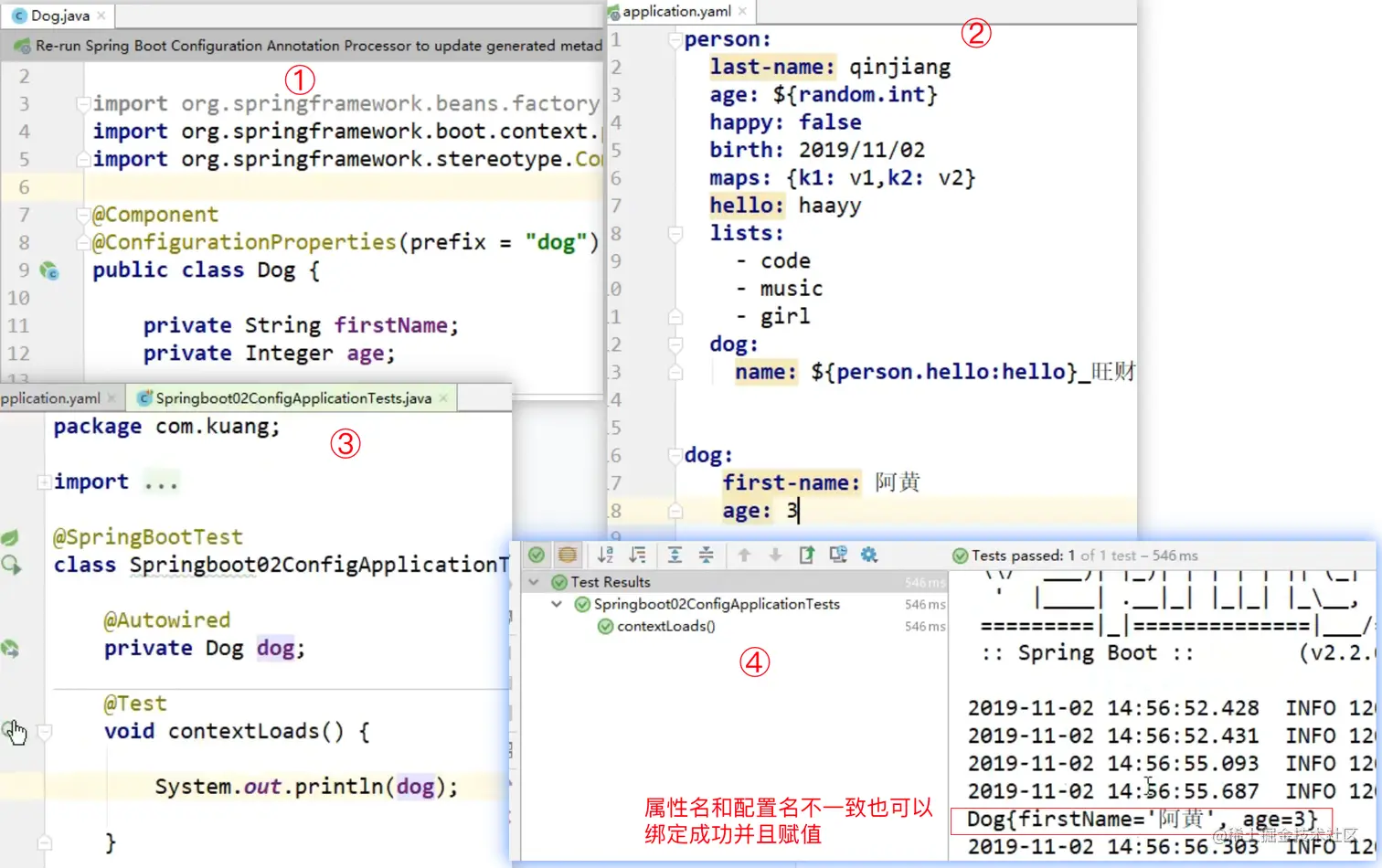Place cursor on first-name: 阿黄 line

(821, 482)
